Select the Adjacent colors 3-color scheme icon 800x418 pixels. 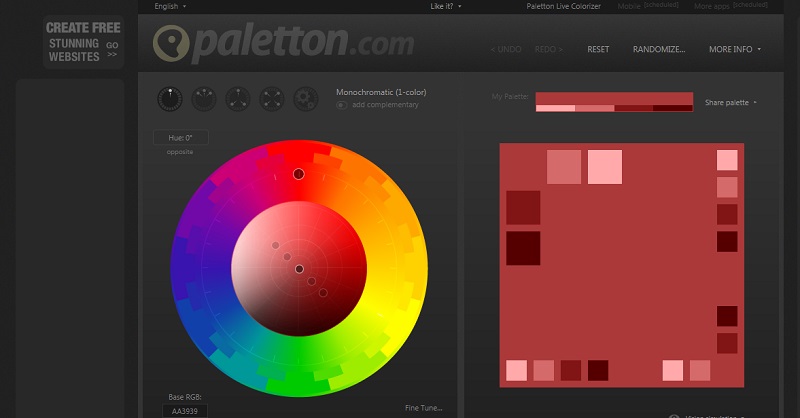[x=204, y=99]
